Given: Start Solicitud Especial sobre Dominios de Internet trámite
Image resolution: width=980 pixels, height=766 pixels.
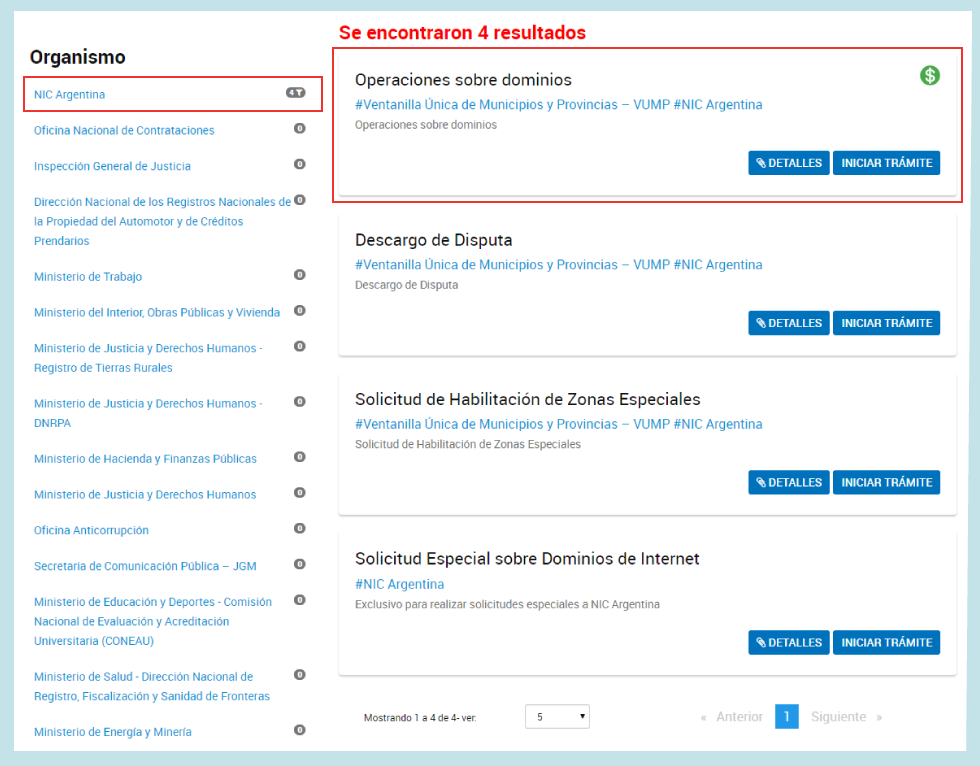Looking at the screenshot, I should click(886, 642).
